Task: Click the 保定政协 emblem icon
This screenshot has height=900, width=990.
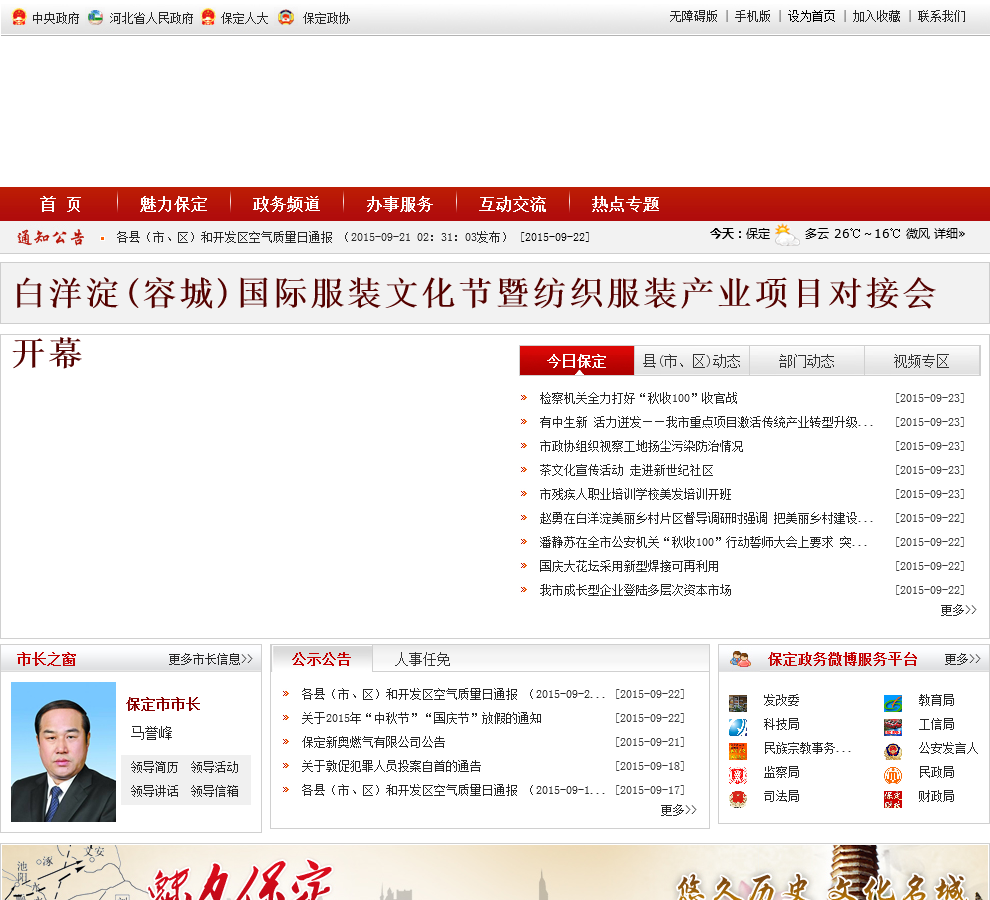Action: 286,17
